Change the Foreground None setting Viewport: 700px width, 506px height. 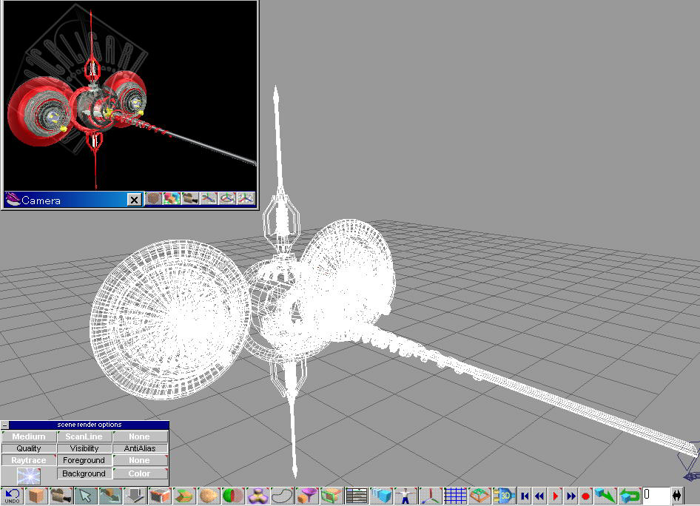[140, 460]
